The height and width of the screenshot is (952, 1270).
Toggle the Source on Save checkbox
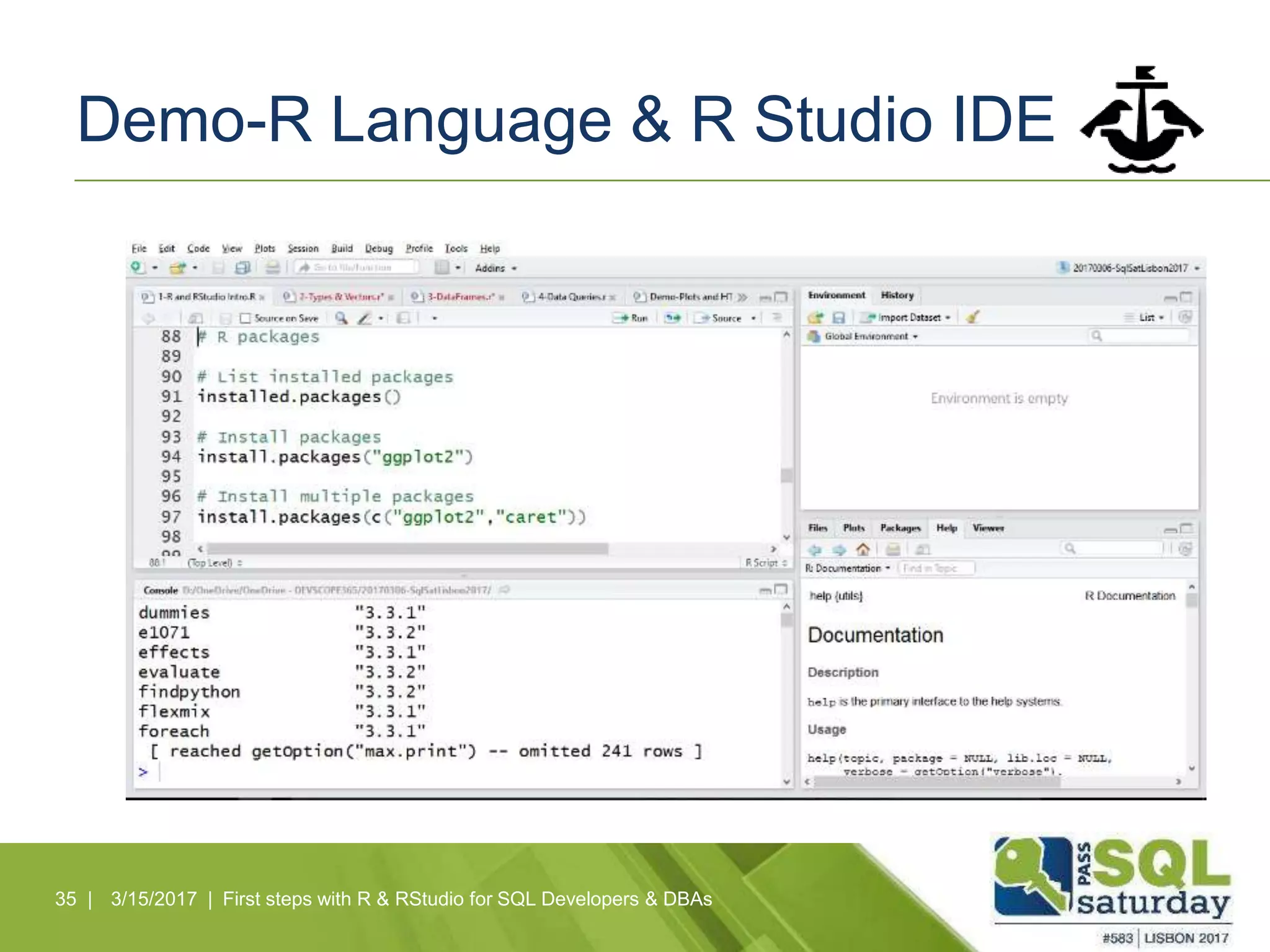coord(246,318)
